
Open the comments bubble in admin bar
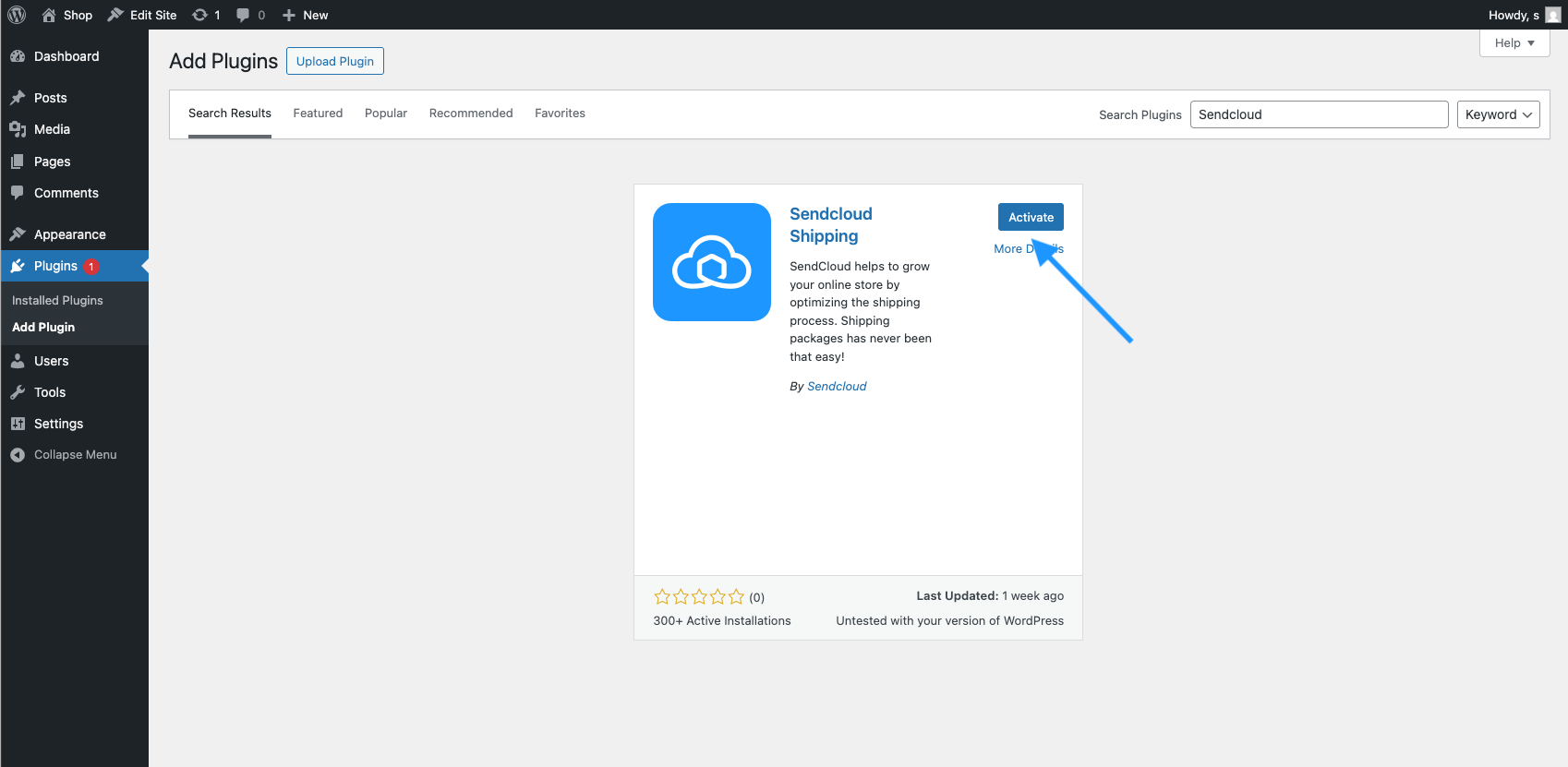[x=243, y=15]
